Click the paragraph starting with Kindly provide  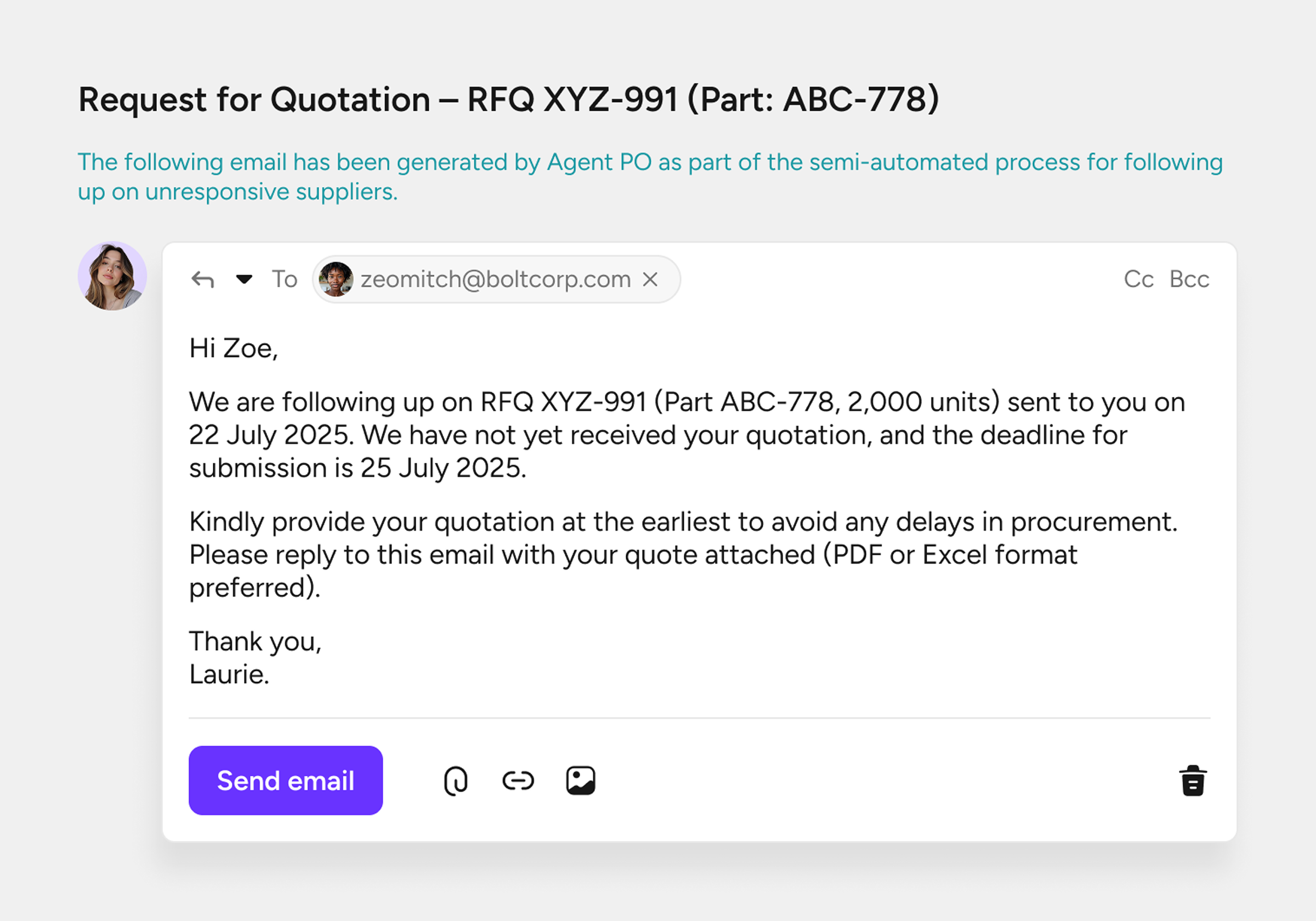coord(683,554)
